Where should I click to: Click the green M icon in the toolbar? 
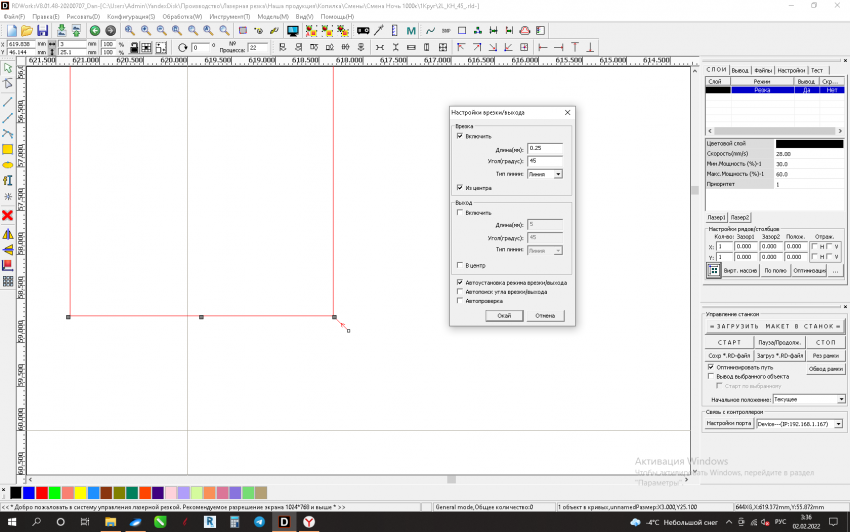411,31
